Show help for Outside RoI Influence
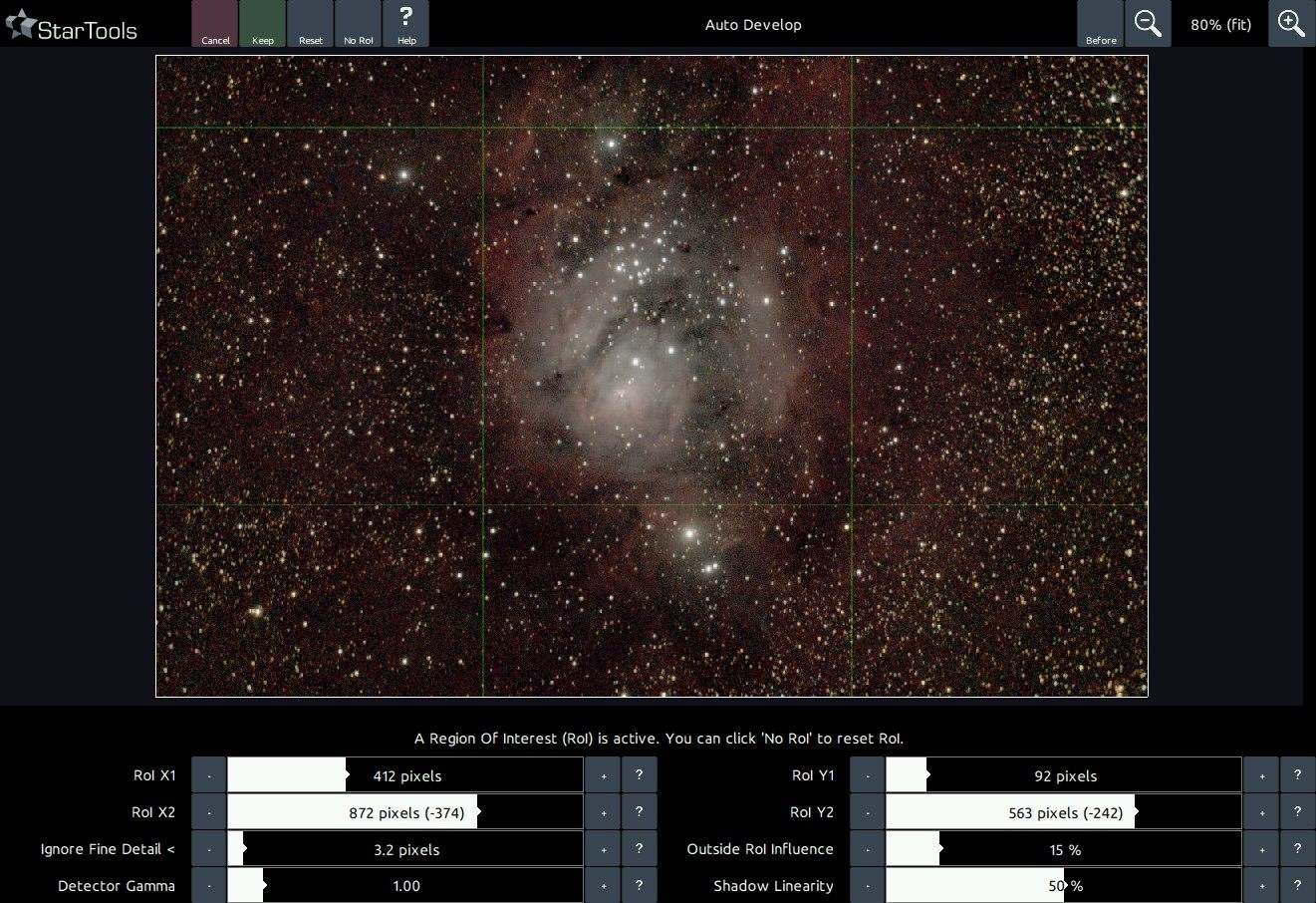 point(1297,849)
